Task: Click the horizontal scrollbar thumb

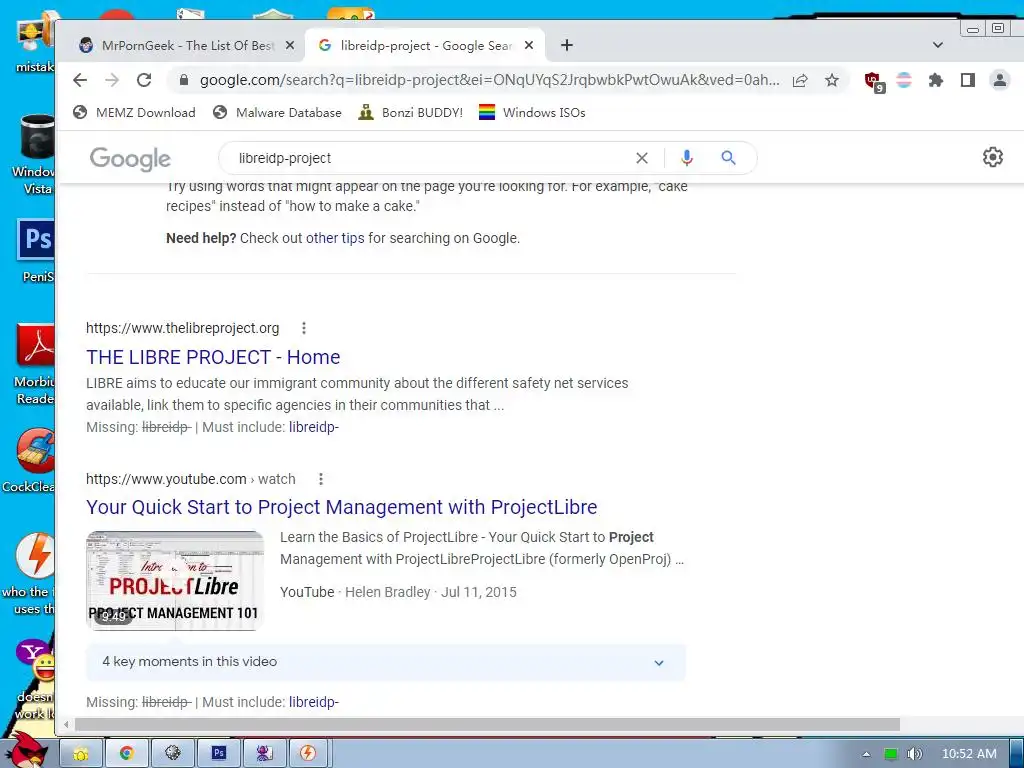Action: tap(487, 724)
